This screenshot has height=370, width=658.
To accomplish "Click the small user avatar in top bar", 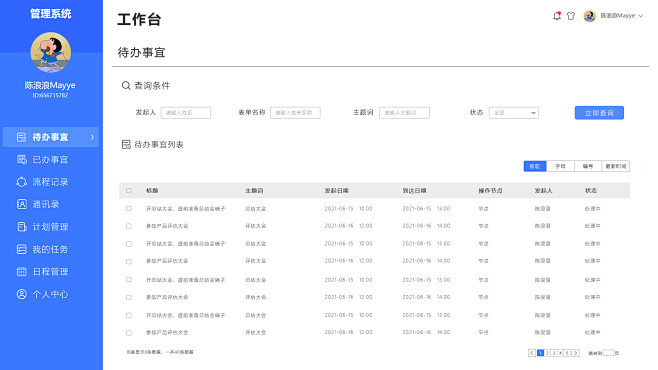I will [x=590, y=16].
